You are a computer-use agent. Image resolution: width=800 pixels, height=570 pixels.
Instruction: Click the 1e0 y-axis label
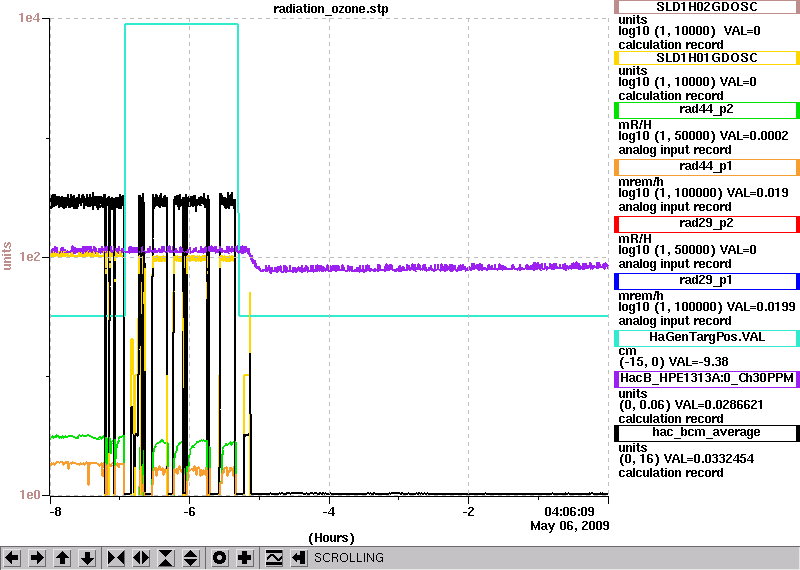(29, 494)
